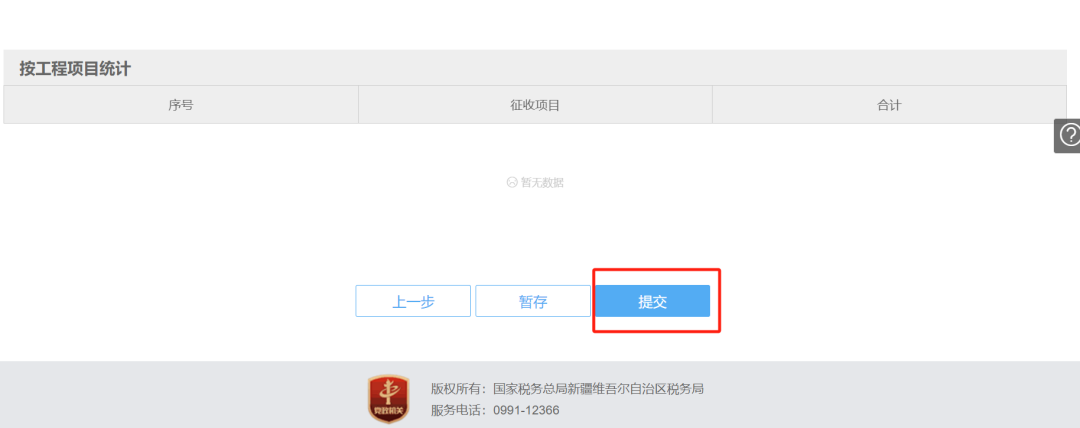The width and height of the screenshot is (1080, 428).
Task: Select the 按工程项目统计 section title
Action: [x=74, y=69]
